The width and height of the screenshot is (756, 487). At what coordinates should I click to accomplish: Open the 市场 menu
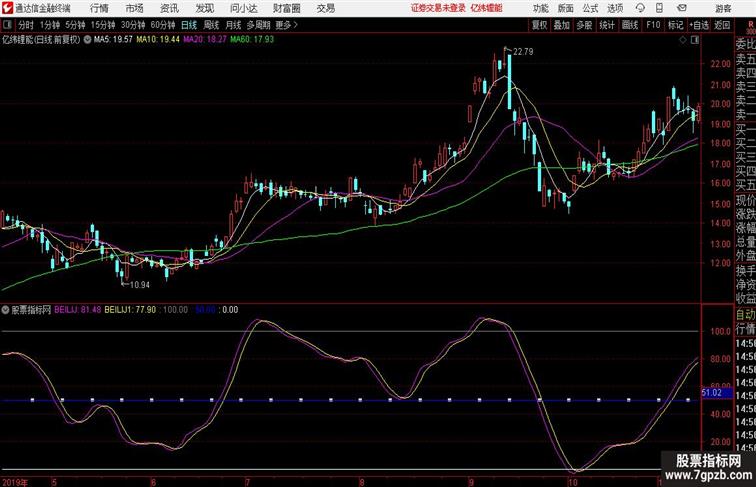click(135, 8)
